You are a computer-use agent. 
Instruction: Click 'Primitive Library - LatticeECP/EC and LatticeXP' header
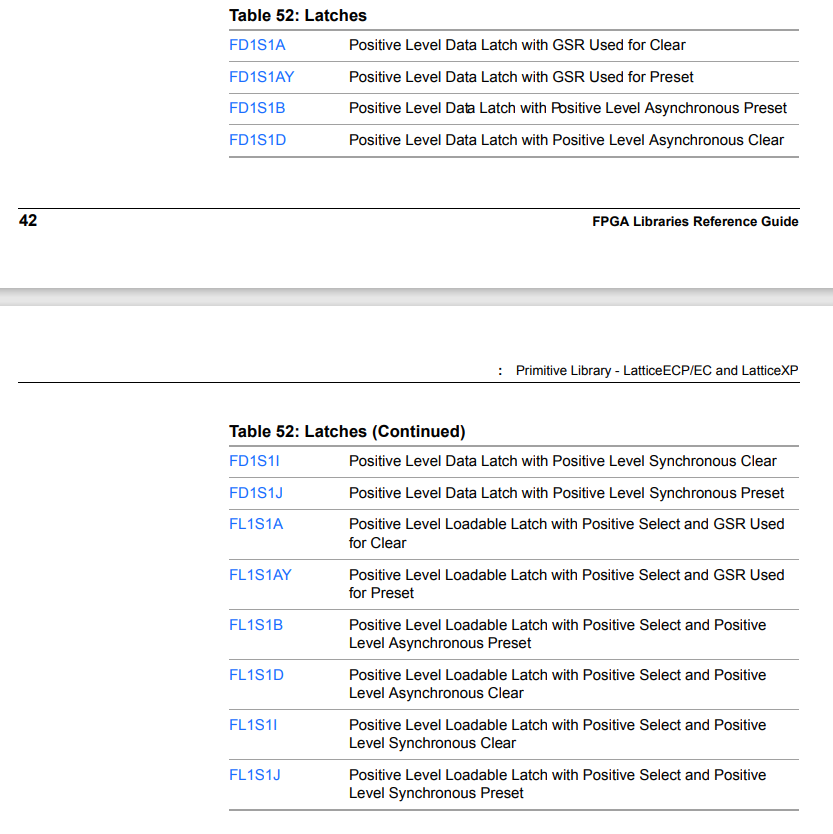tap(657, 371)
